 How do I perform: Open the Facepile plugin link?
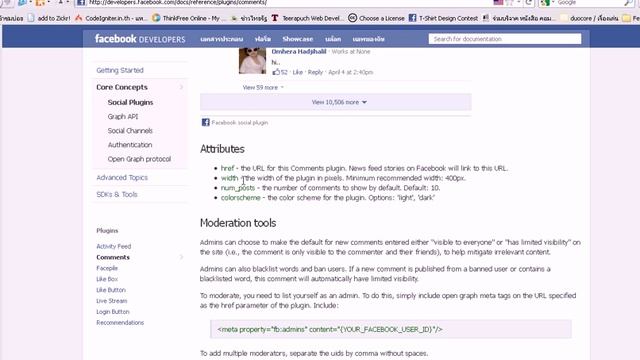[x=107, y=268]
